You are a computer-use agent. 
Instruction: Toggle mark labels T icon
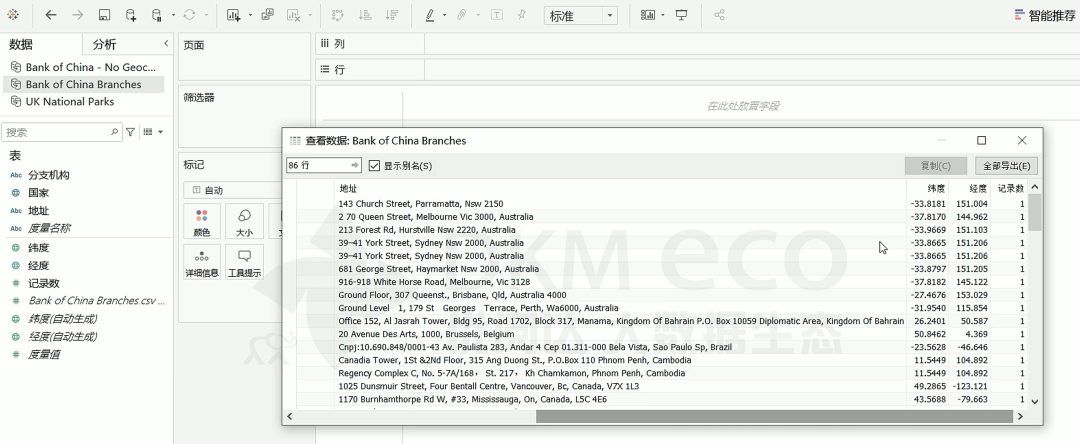(x=496, y=14)
